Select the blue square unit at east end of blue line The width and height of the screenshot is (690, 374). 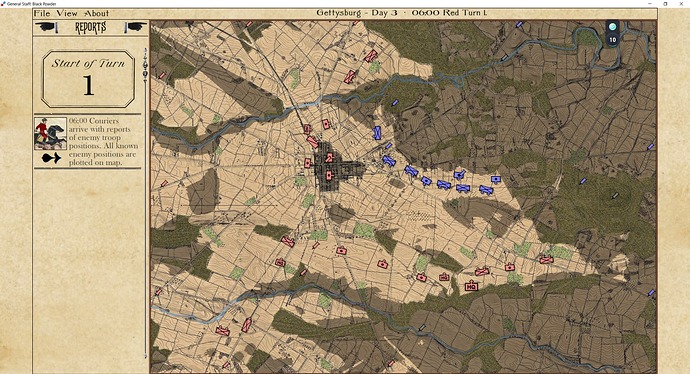[496, 179]
